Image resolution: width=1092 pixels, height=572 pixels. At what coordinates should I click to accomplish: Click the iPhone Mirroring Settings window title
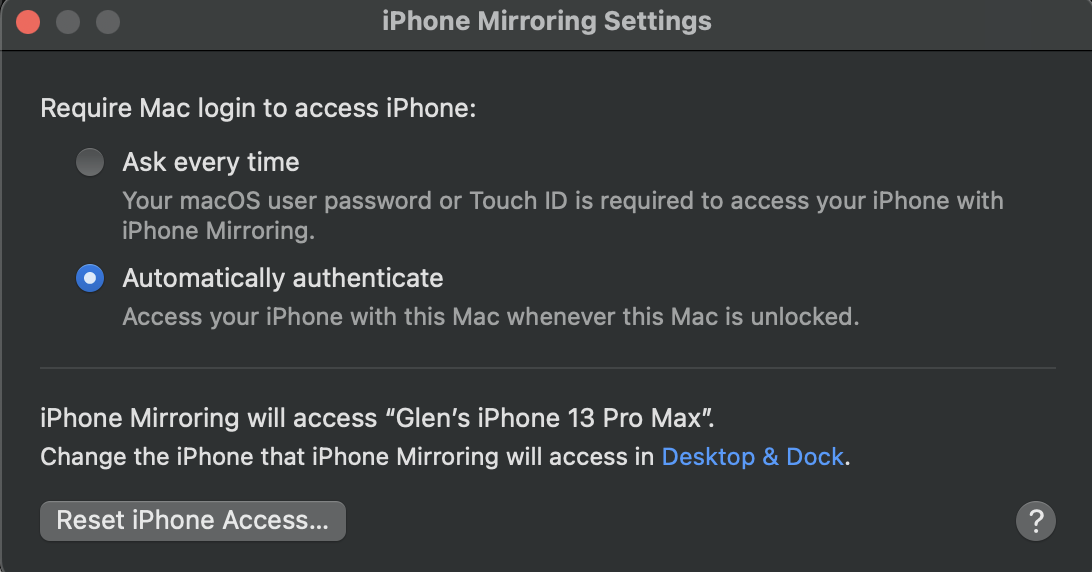click(546, 21)
